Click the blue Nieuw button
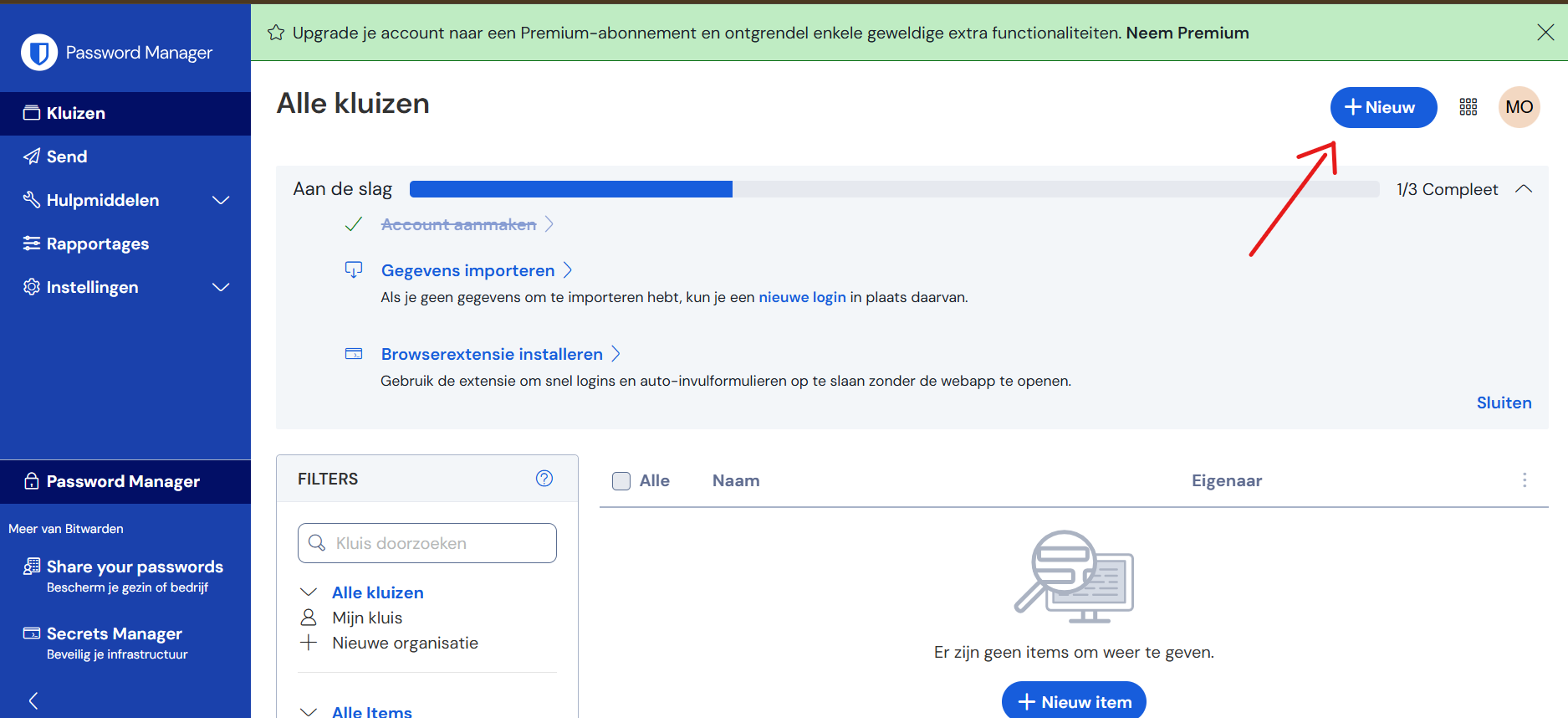The width and height of the screenshot is (1568, 718). click(1383, 107)
